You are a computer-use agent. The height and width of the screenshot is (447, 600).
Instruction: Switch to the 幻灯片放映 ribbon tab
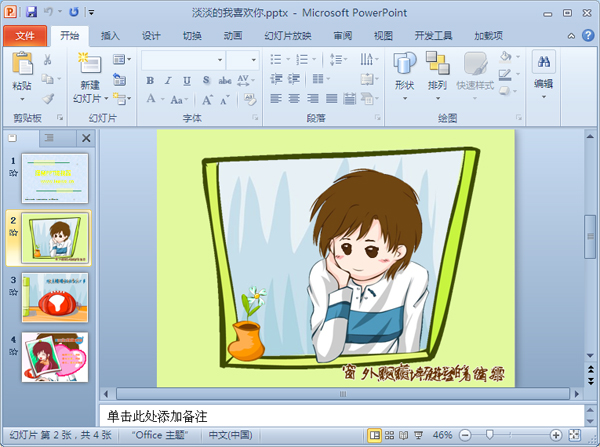pos(288,36)
